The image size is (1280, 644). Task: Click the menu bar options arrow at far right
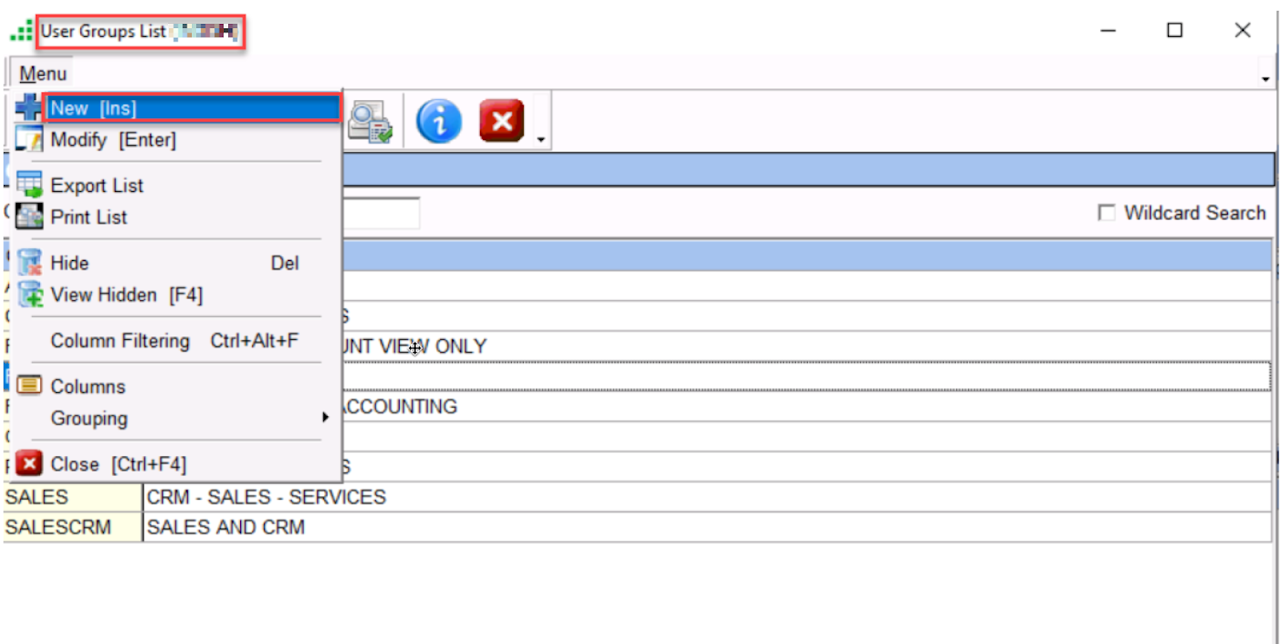(1266, 78)
